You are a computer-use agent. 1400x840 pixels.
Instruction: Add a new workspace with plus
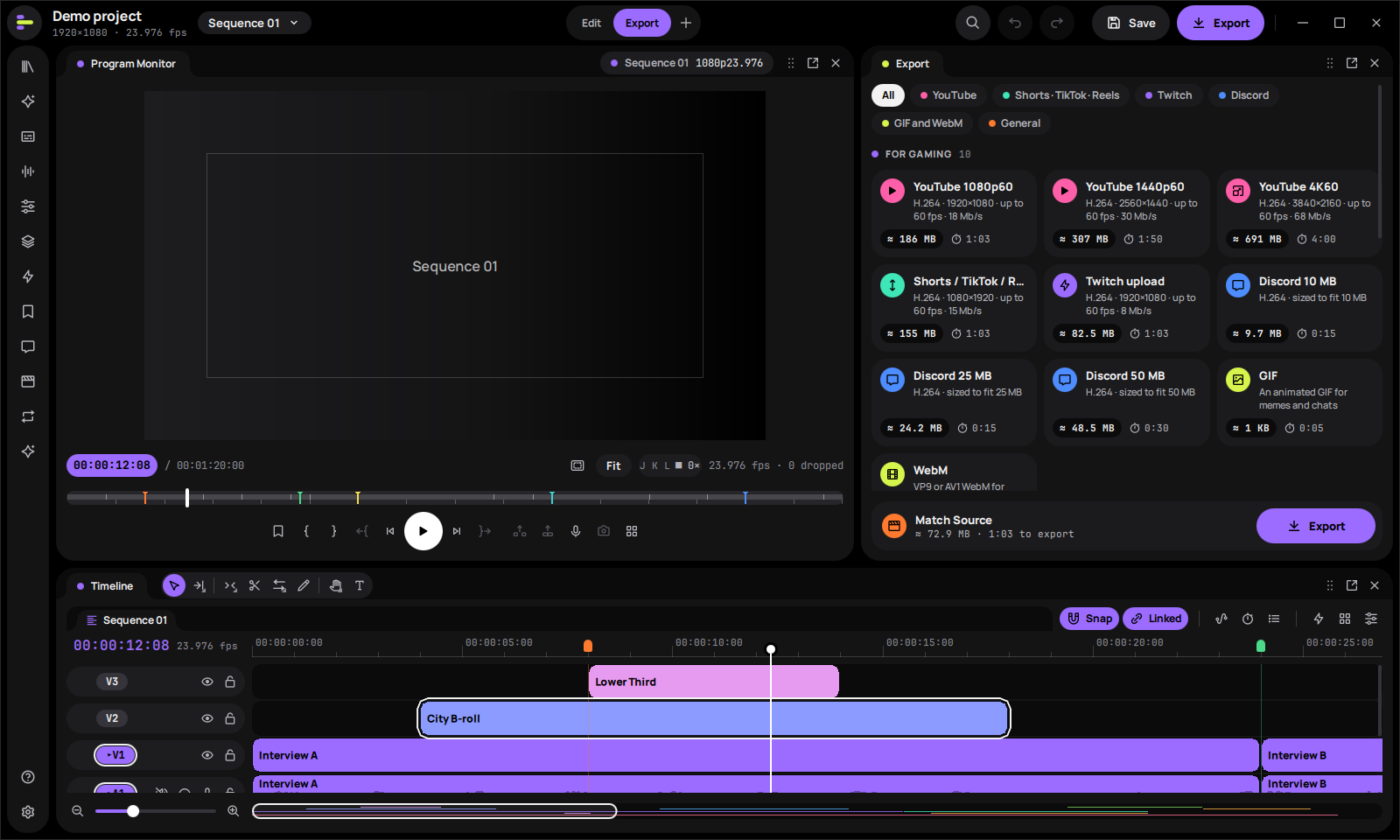686,23
